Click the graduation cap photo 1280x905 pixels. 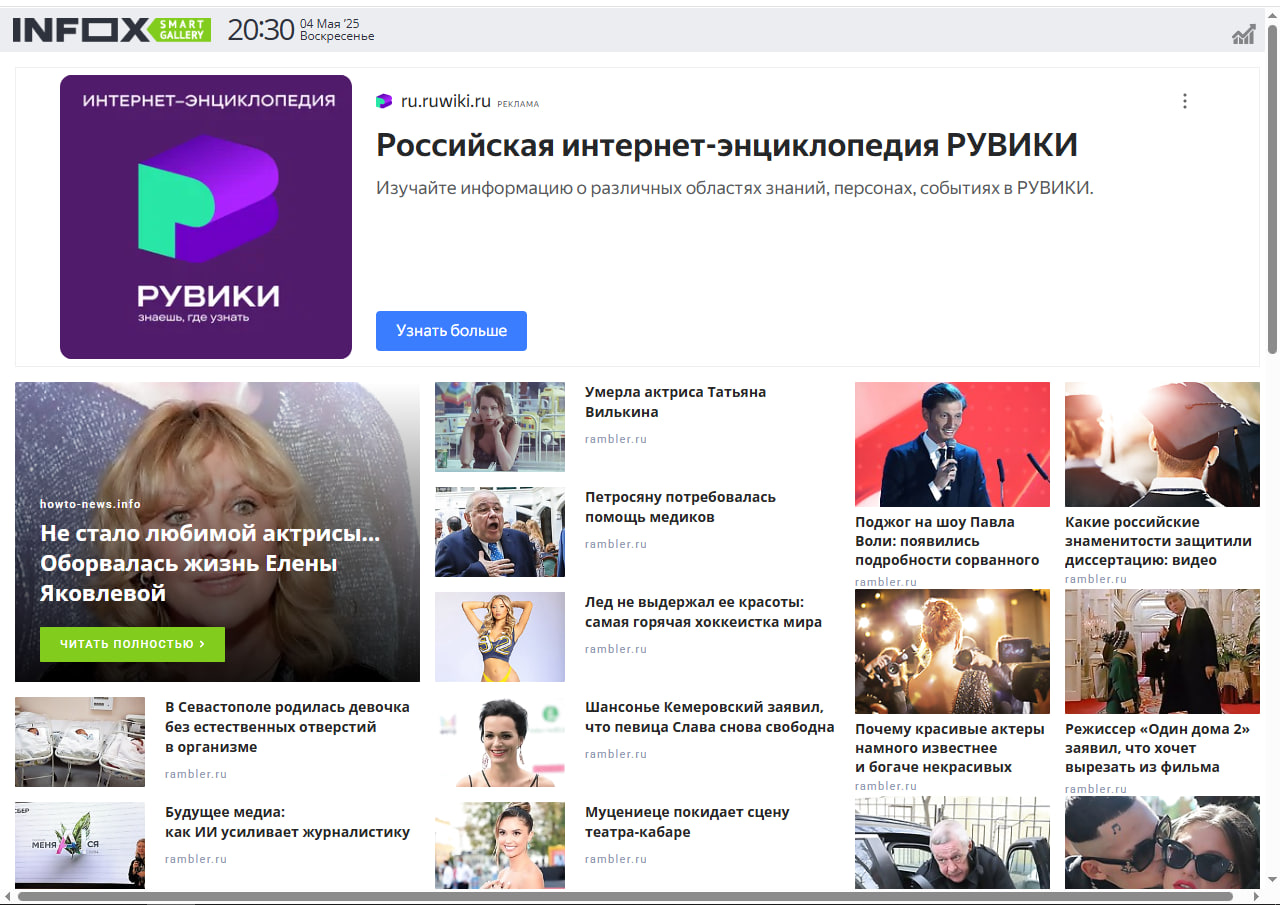(1162, 444)
